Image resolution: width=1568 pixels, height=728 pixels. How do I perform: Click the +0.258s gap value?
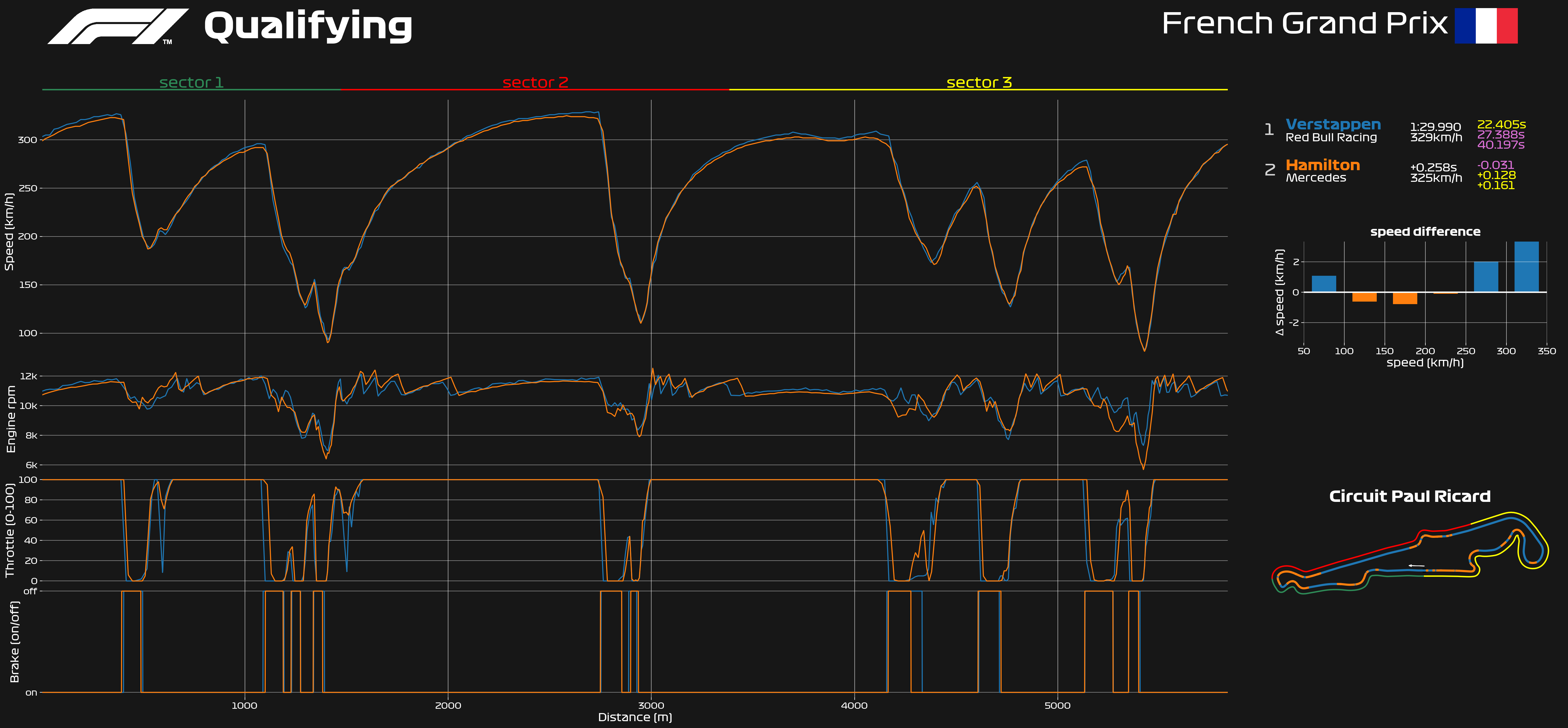point(1433,167)
